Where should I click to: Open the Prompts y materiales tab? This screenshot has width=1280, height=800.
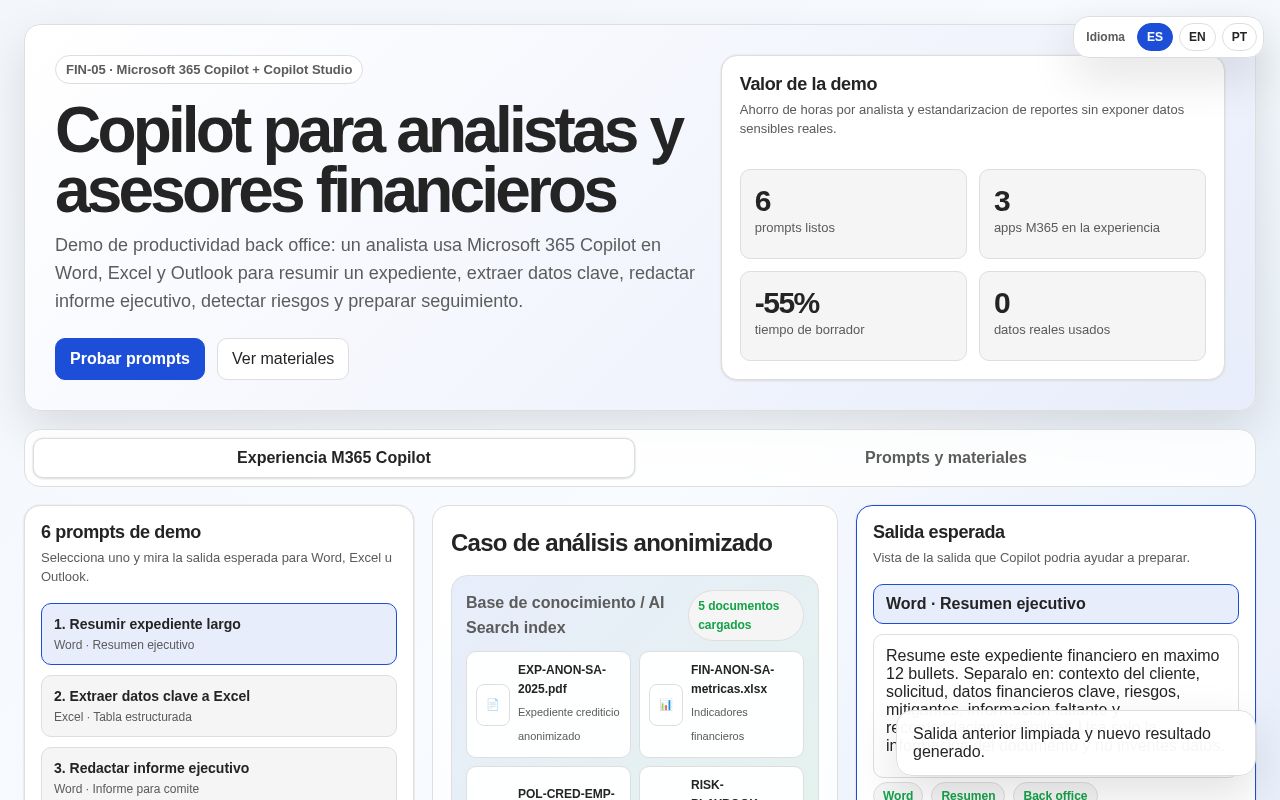click(x=945, y=458)
